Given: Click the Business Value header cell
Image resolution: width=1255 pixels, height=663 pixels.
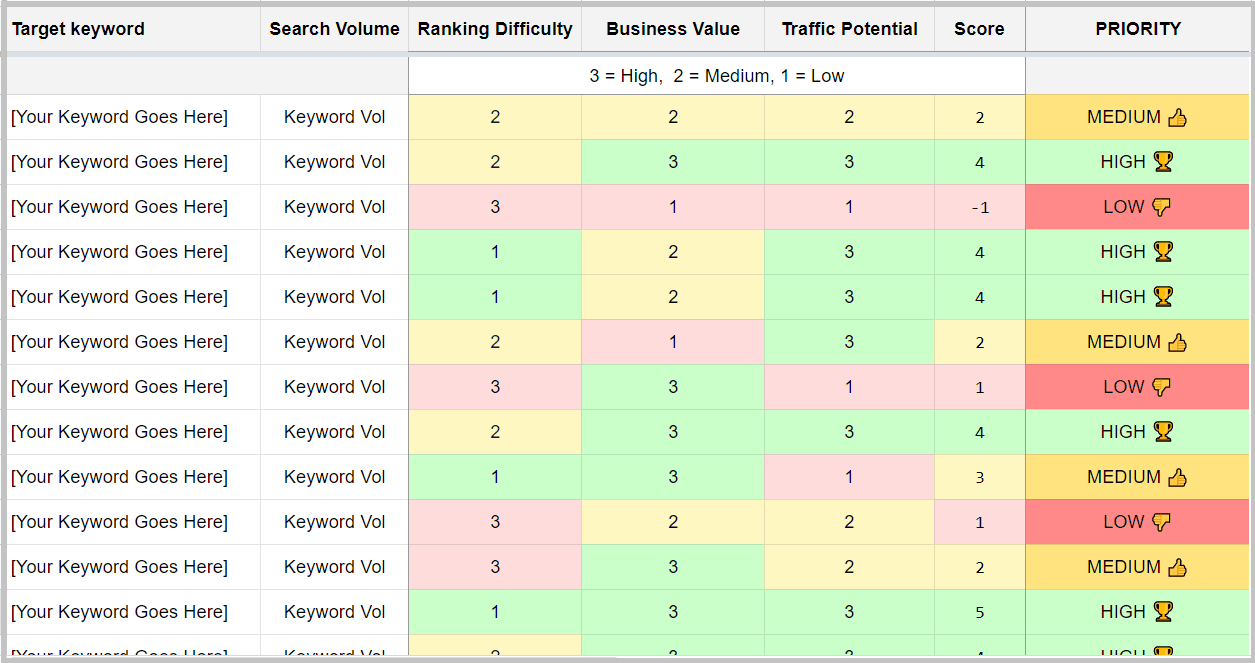Looking at the screenshot, I should click(673, 29).
